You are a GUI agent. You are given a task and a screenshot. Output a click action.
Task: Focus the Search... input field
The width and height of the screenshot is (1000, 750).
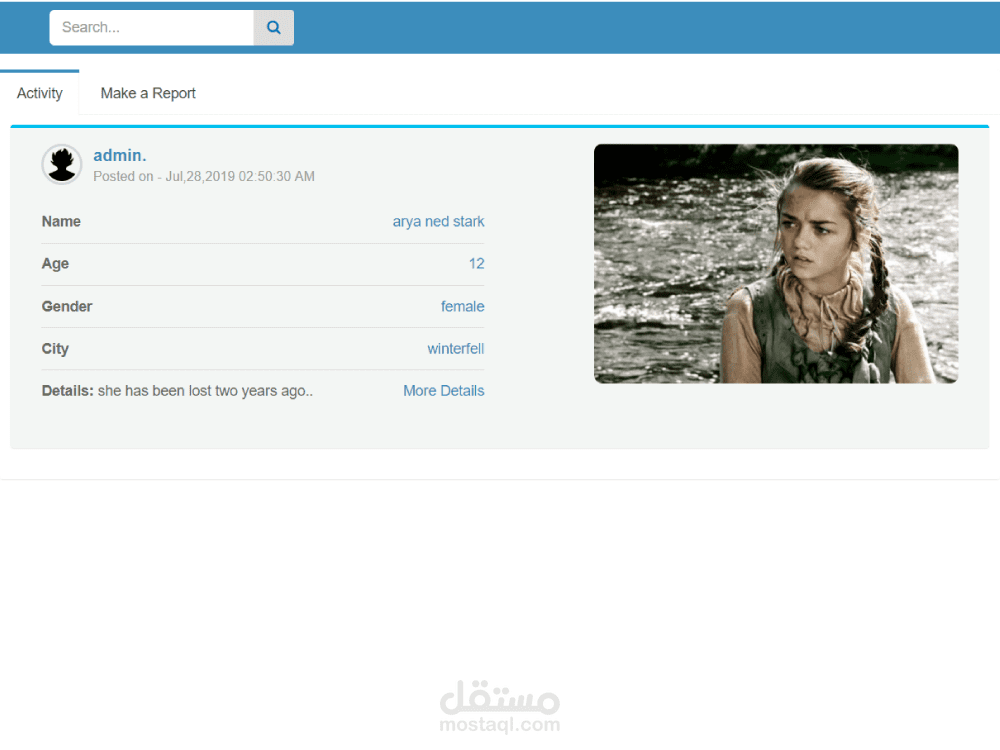pyautogui.click(x=152, y=27)
